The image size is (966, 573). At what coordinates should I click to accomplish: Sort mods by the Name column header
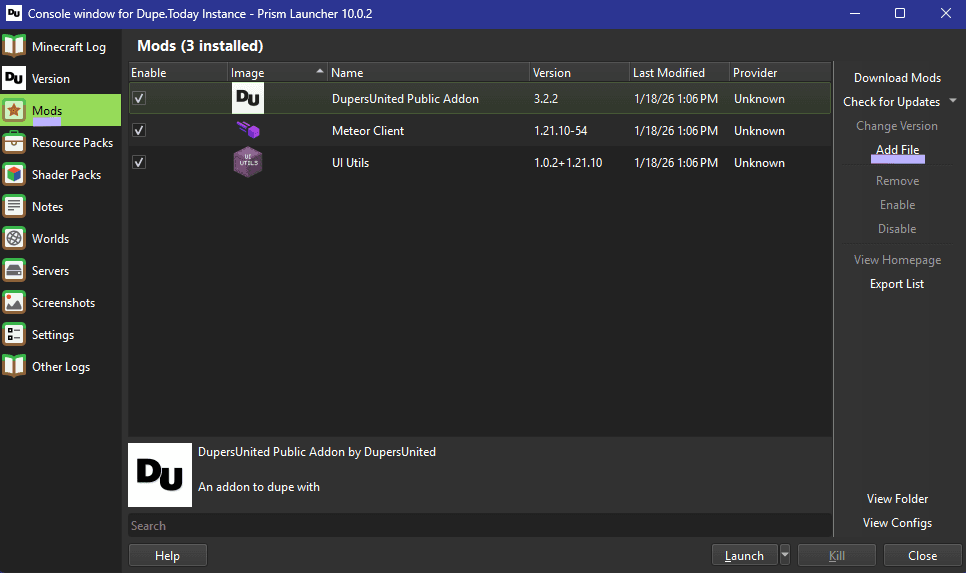point(427,72)
